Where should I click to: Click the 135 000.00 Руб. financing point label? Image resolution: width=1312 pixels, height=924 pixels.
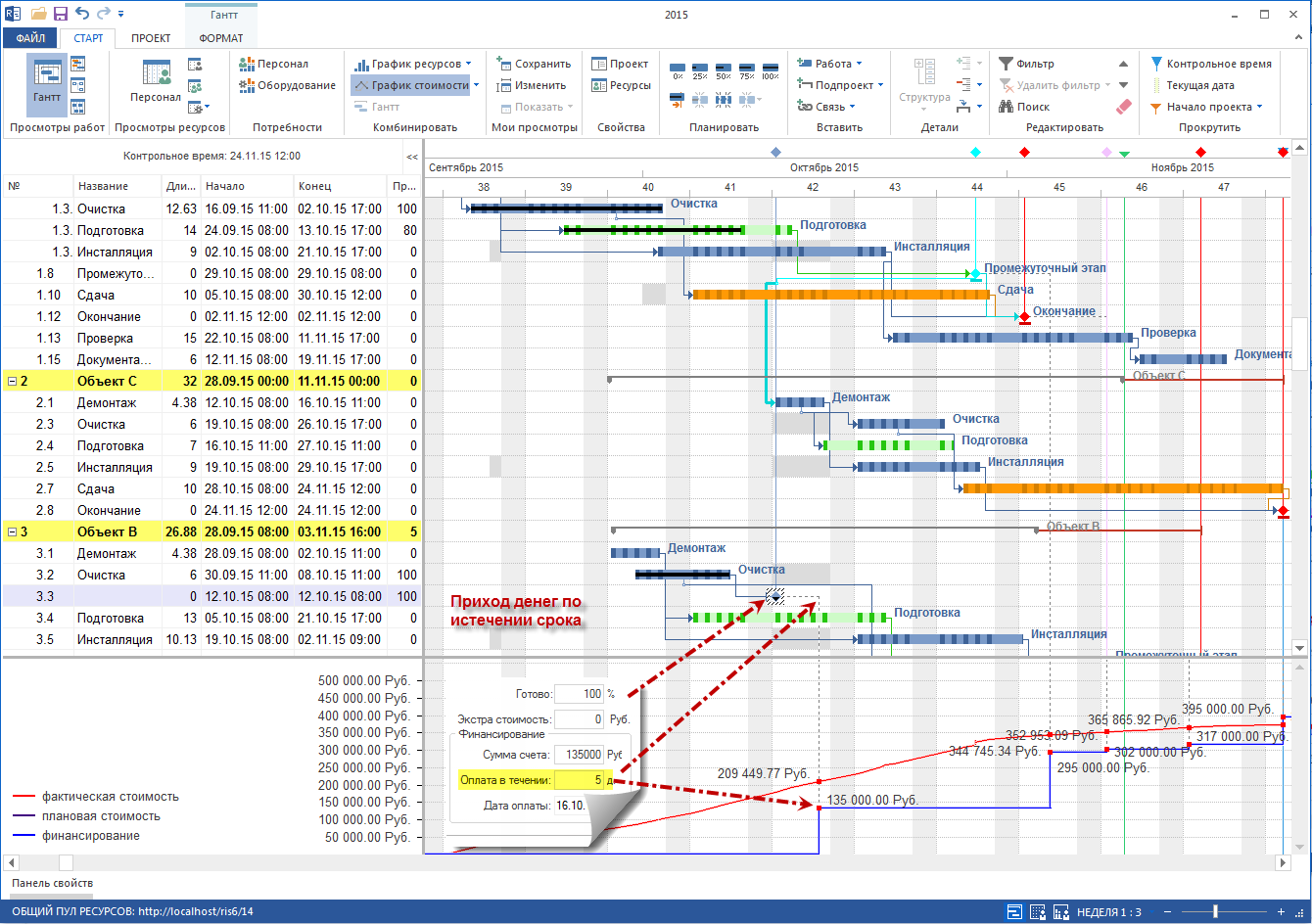(872, 800)
